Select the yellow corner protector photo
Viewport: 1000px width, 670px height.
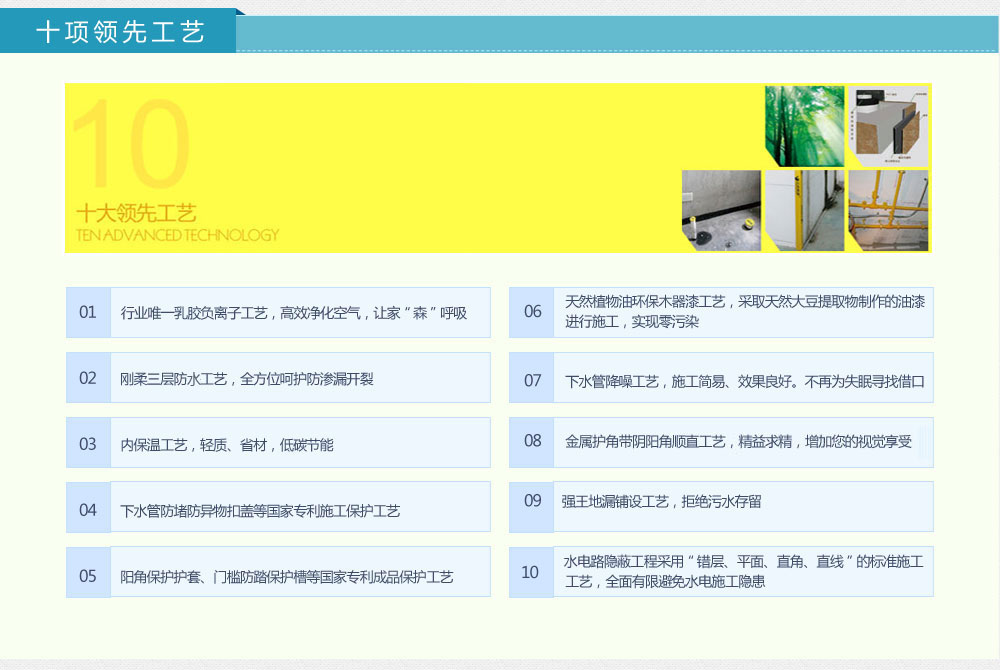pos(804,210)
